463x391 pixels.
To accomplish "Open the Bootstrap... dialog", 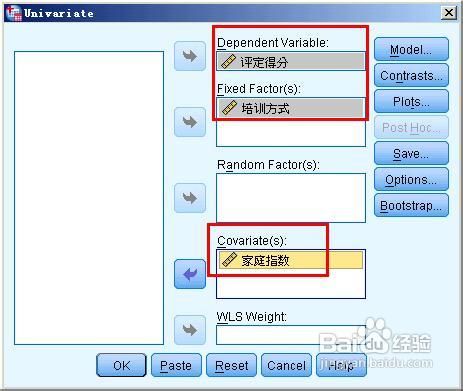I will click(411, 205).
